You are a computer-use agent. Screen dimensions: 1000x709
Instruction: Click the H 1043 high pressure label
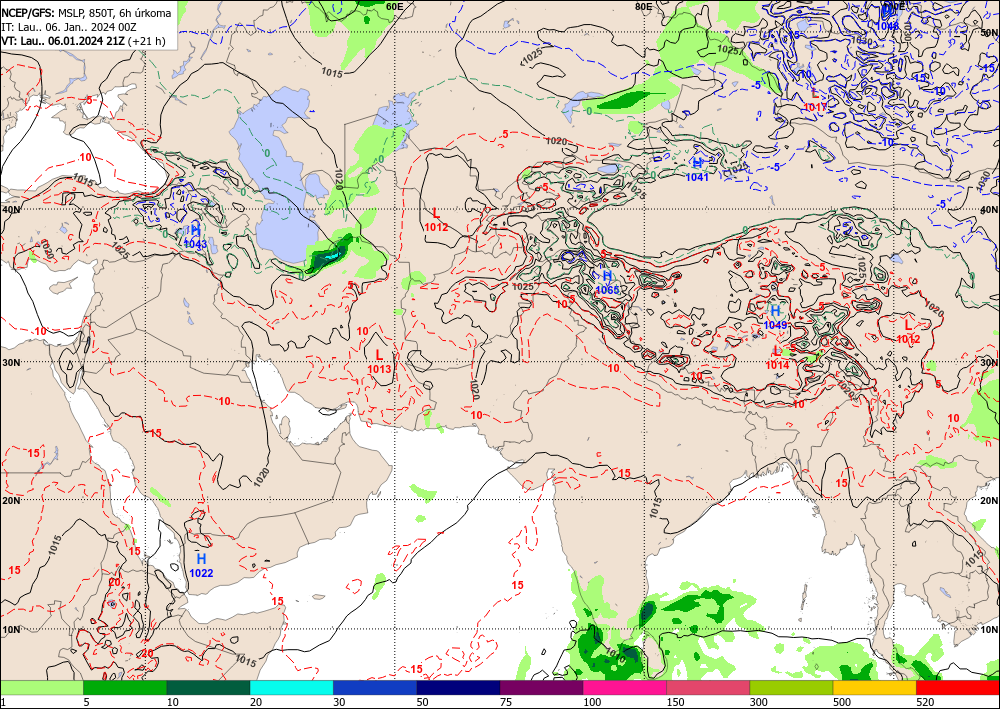[x=195, y=237]
